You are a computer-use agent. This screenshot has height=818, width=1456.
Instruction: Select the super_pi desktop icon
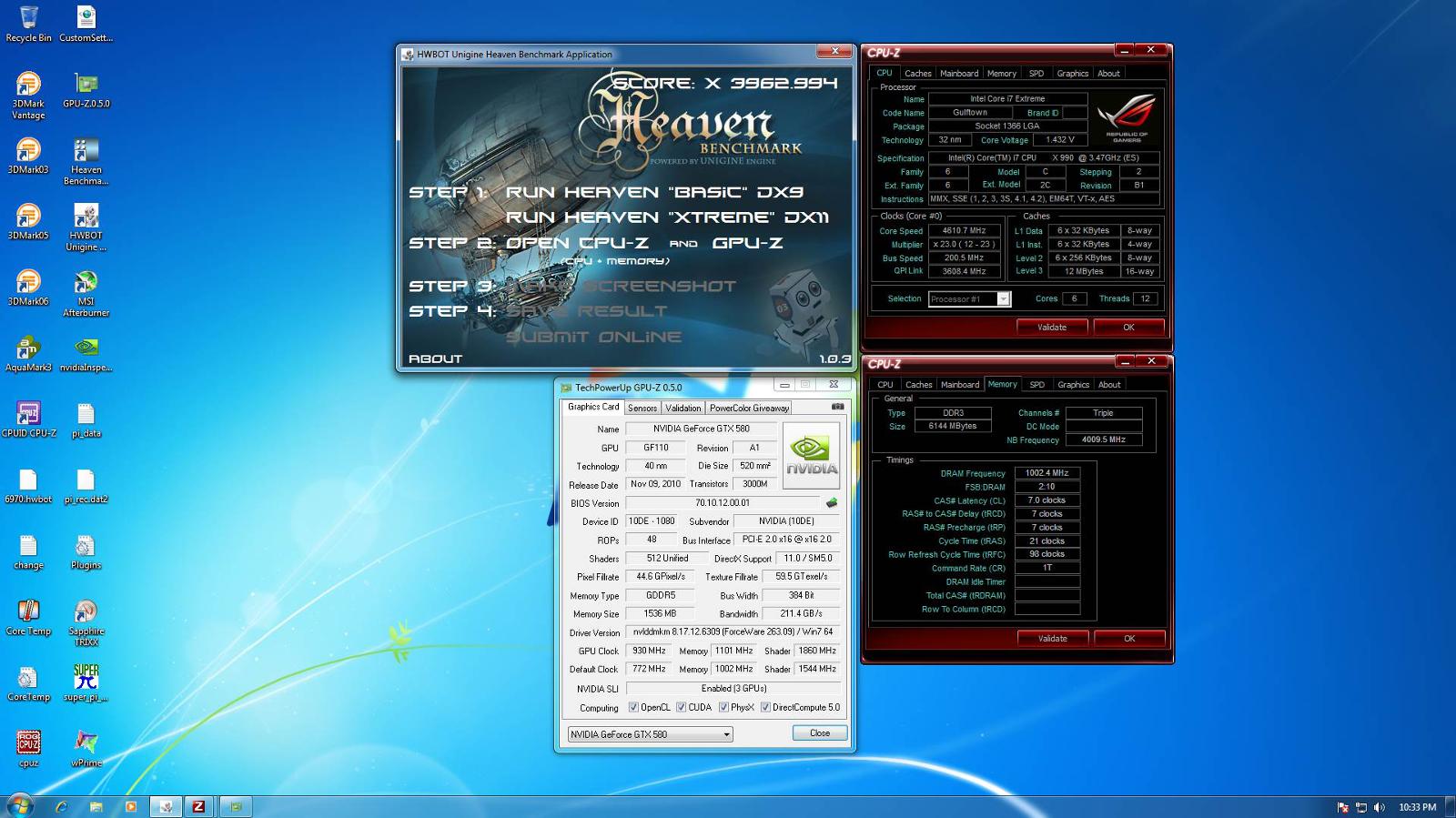pos(86,683)
